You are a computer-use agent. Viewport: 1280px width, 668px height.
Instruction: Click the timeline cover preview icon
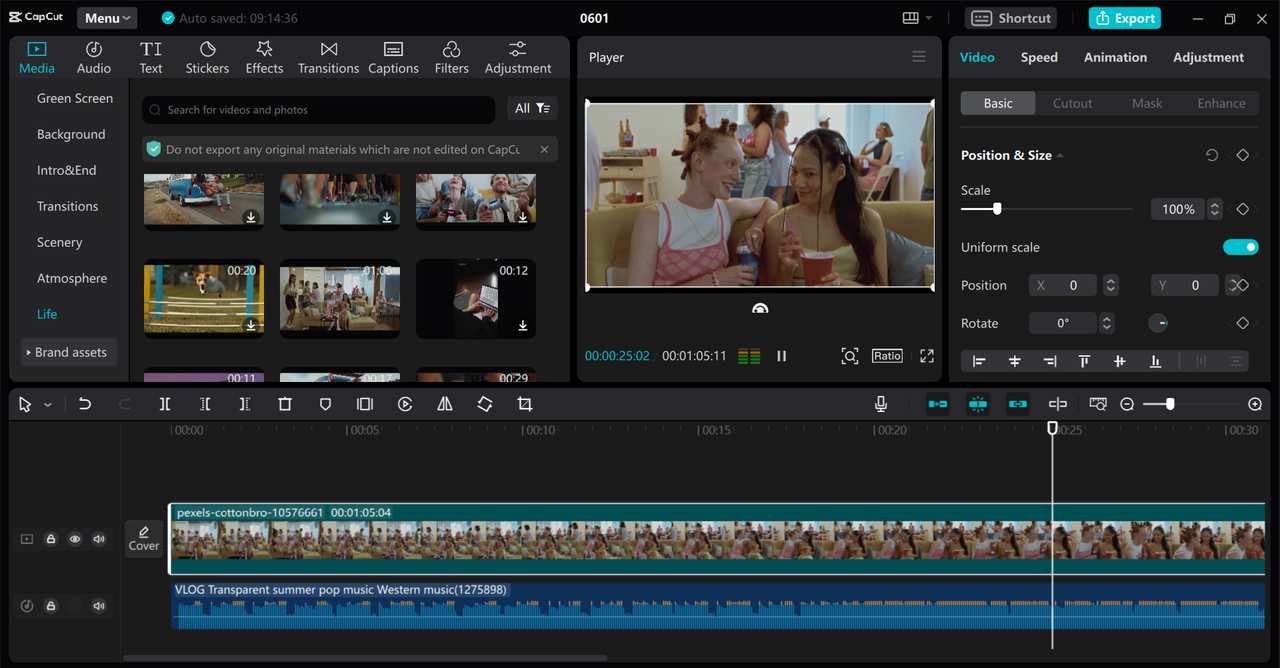pyautogui.click(x=1098, y=404)
